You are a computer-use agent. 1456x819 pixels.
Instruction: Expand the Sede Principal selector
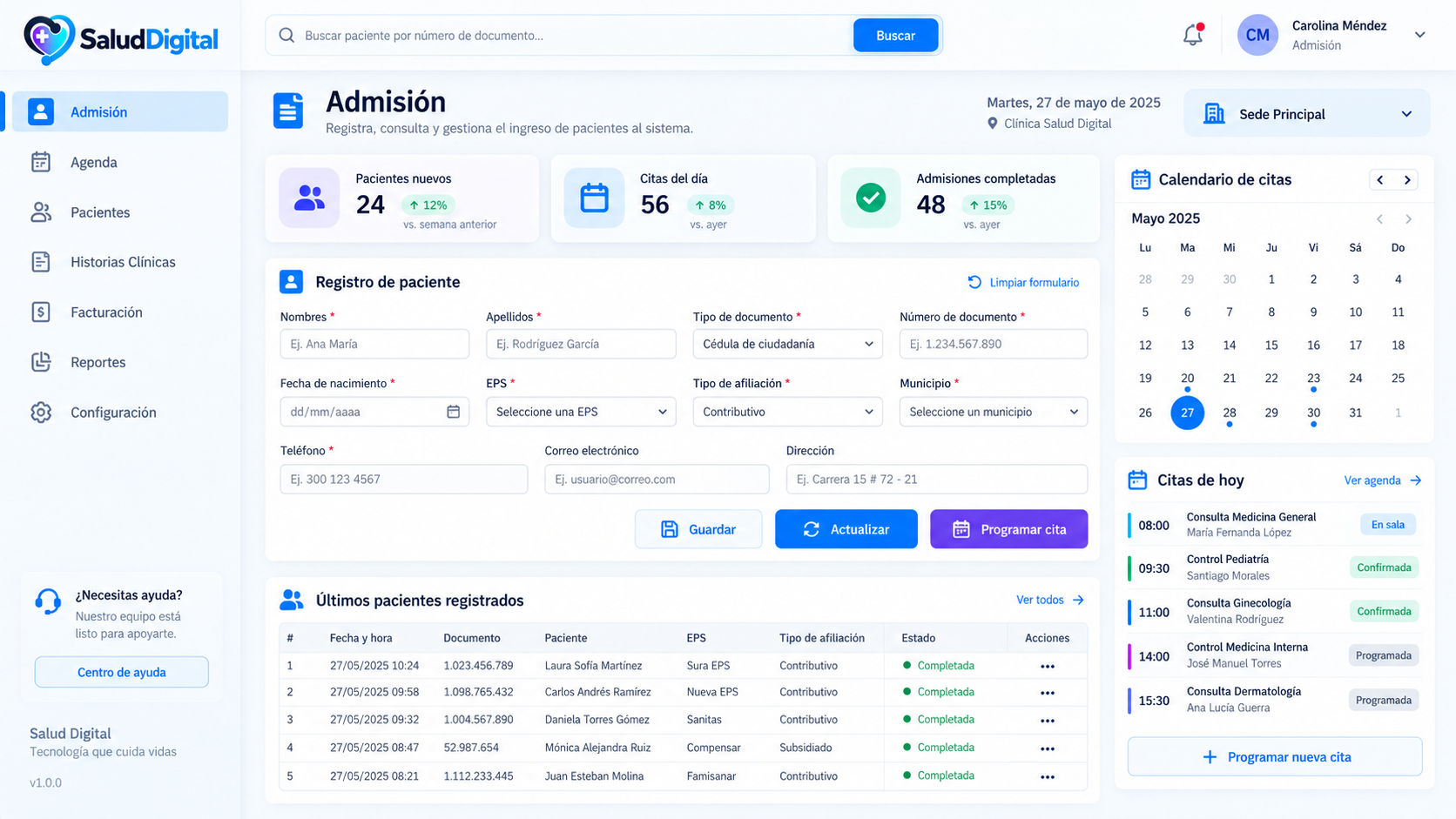1306,113
